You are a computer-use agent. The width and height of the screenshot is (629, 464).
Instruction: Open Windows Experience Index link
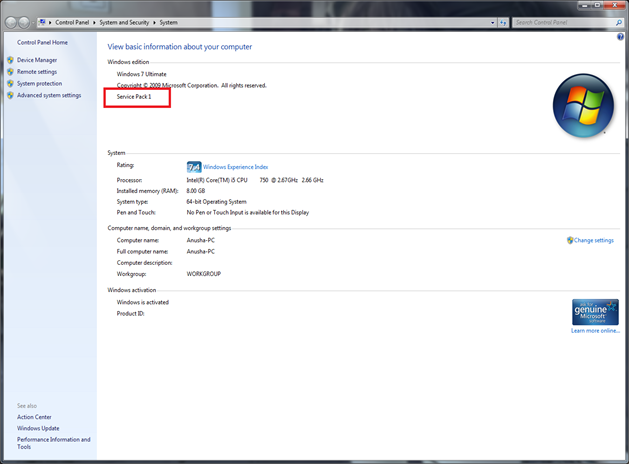point(235,167)
